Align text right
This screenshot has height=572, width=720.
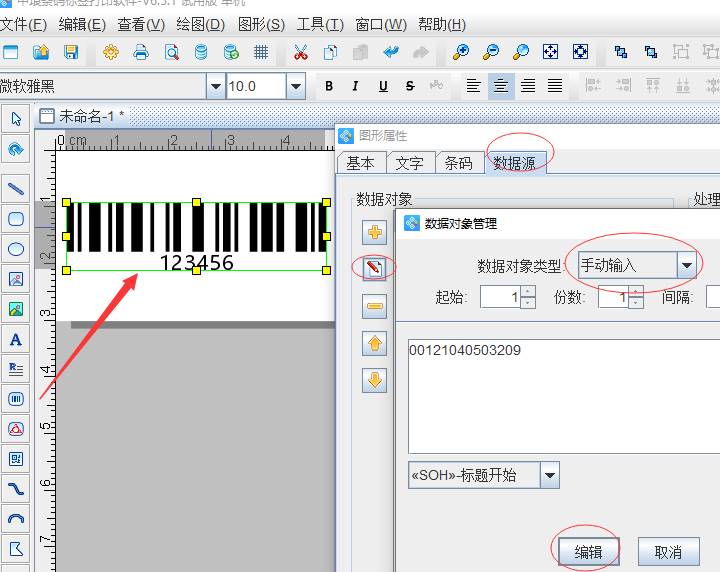click(x=528, y=86)
